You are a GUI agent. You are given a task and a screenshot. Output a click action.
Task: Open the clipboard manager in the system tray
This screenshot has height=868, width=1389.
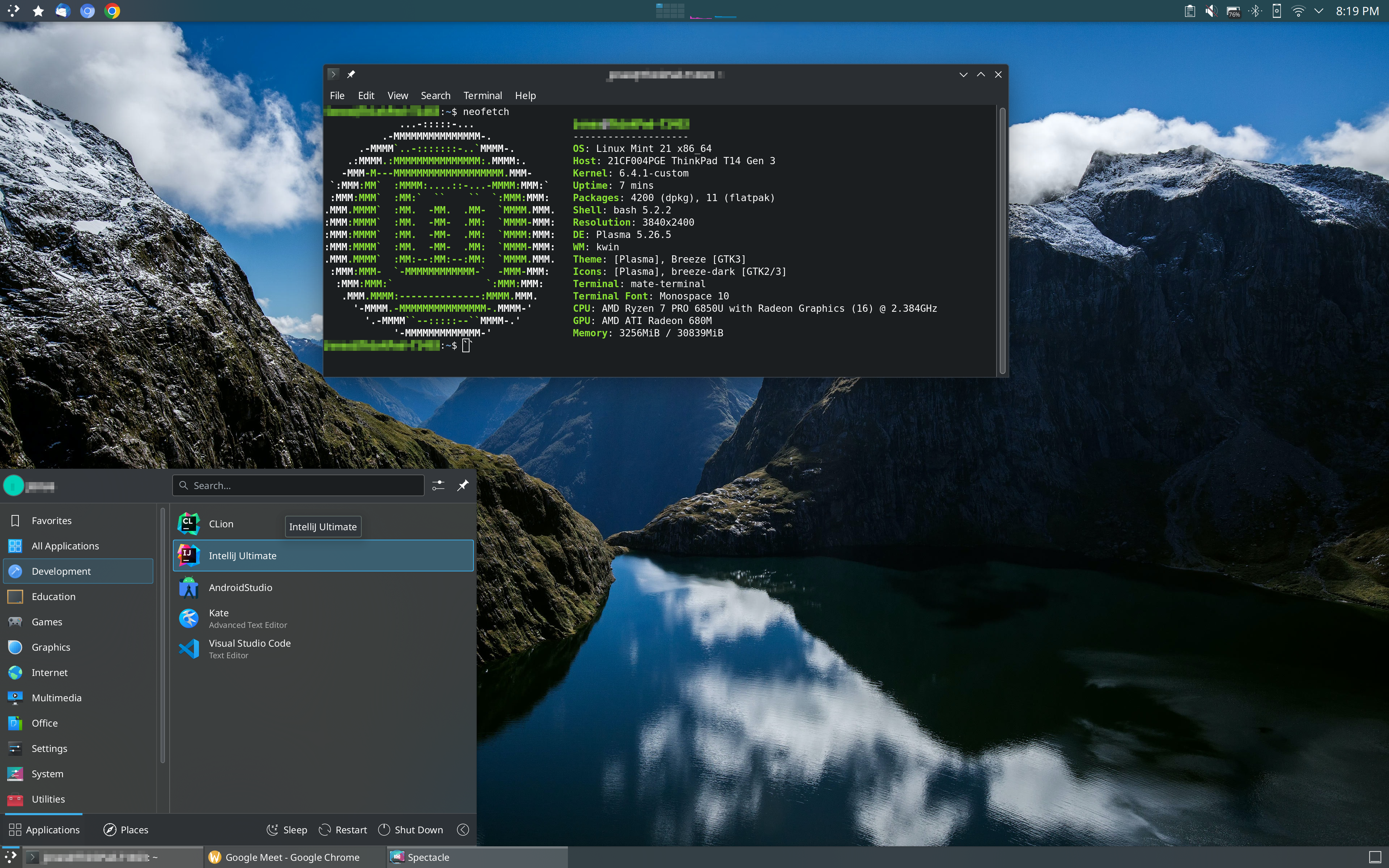pyautogui.click(x=1189, y=10)
